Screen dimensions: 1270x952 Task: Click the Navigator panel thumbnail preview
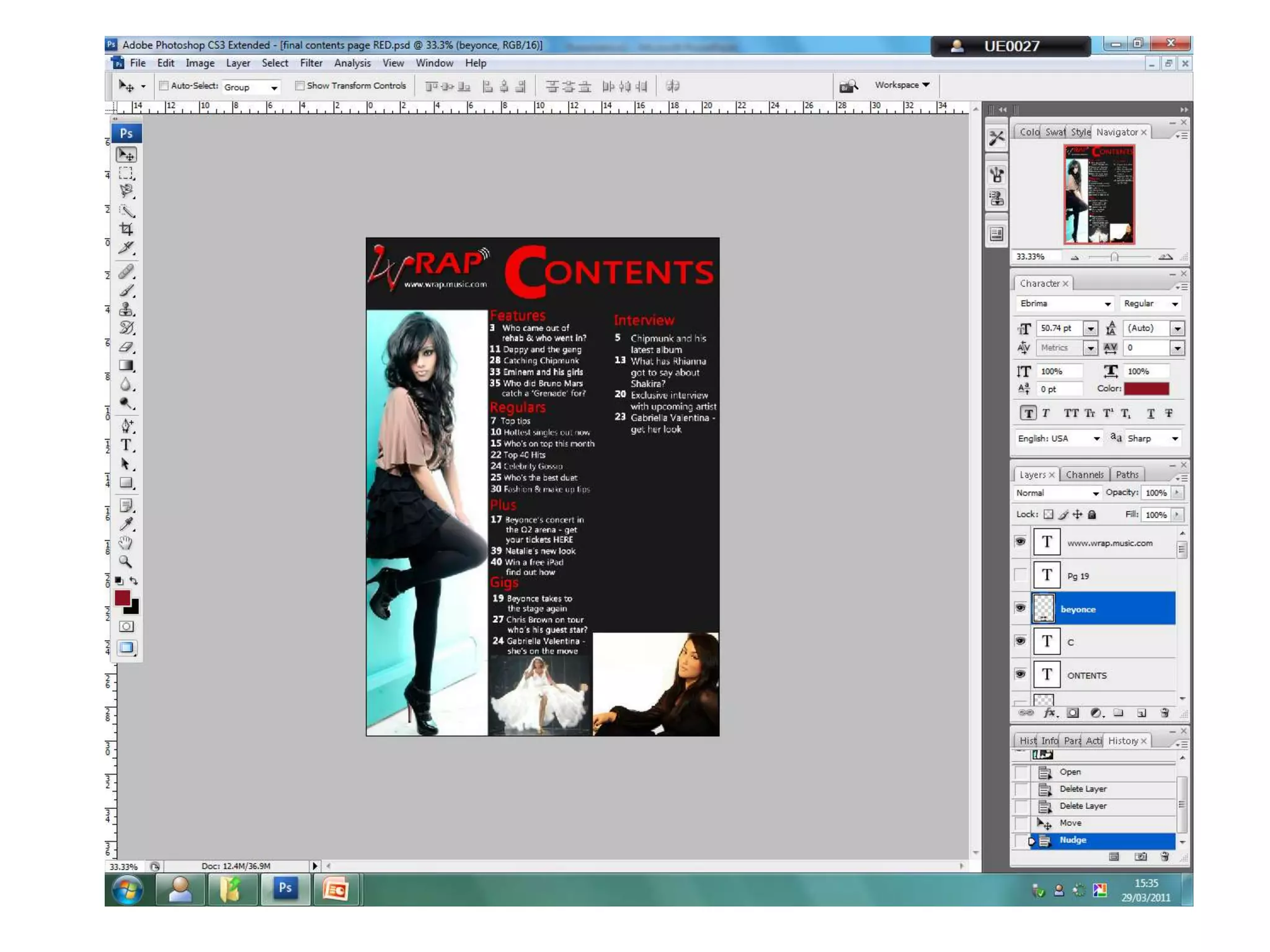(x=1099, y=194)
